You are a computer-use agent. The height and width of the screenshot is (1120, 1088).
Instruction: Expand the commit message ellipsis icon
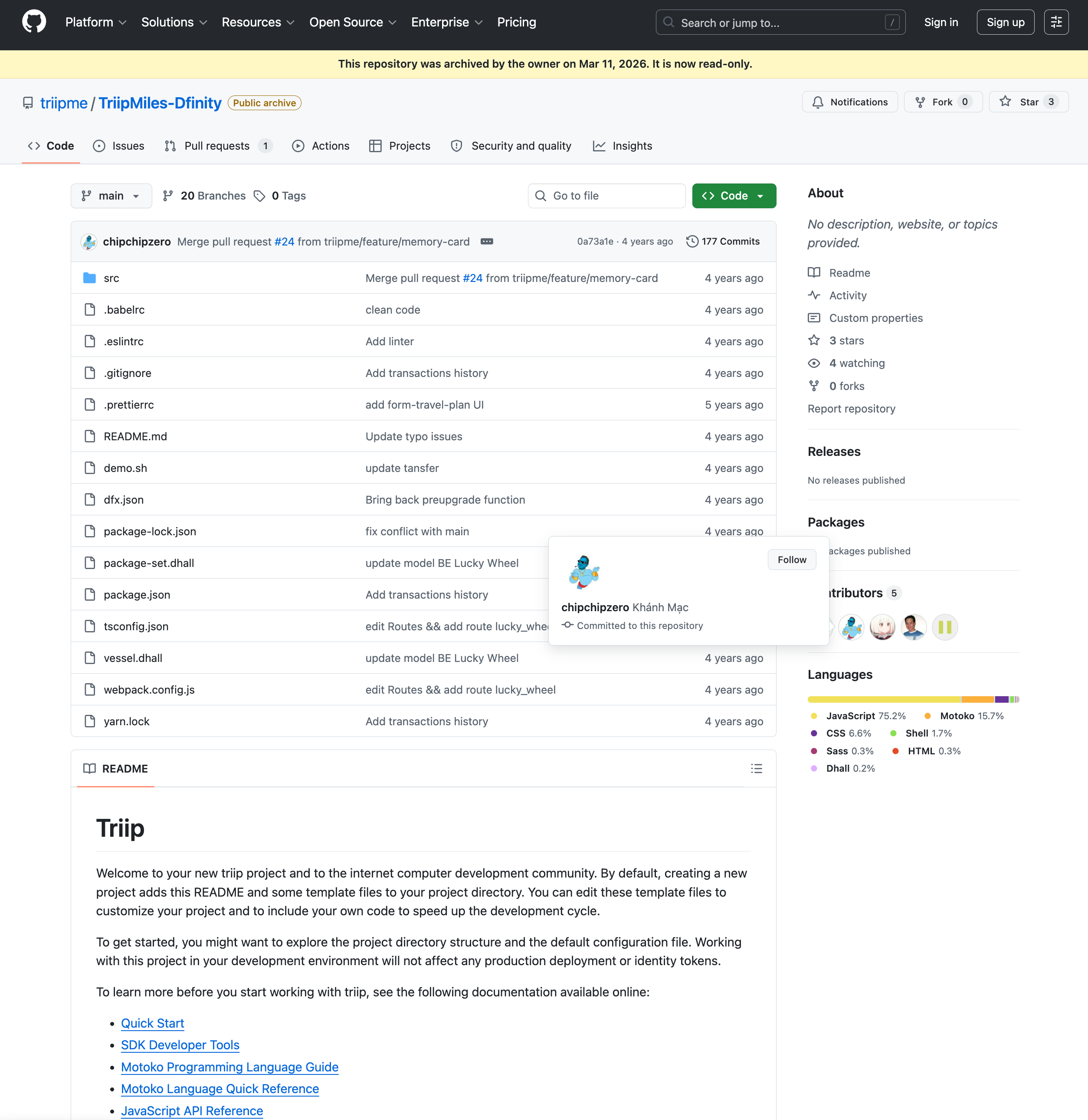pos(487,241)
